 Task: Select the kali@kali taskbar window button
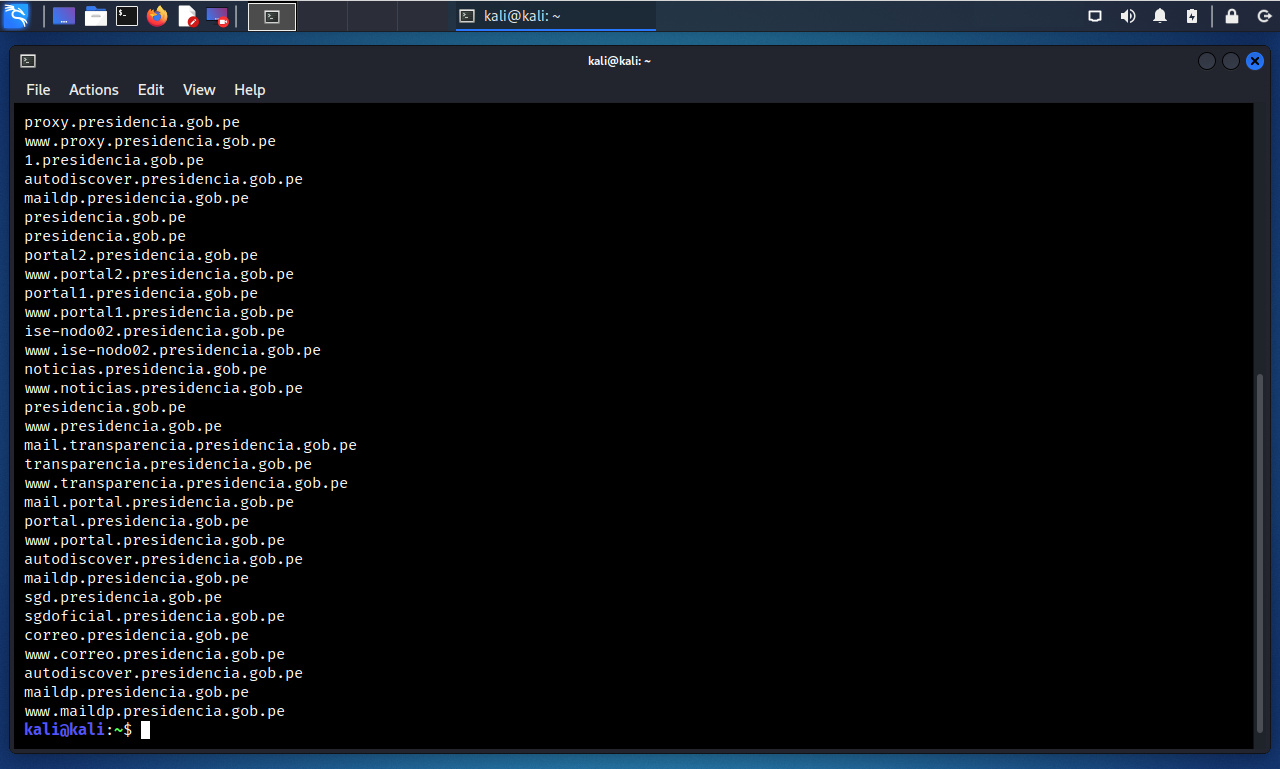point(555,16)
